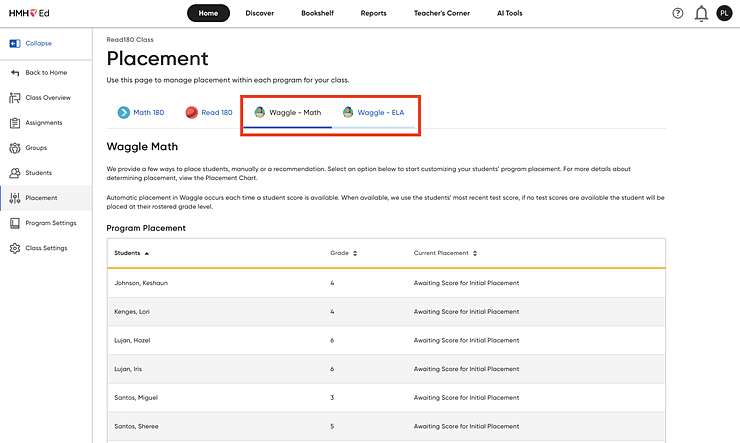Open the Discover menu
Image resolution: width=740 pixels, height=443 pixels.
click(x=260, y=13)
